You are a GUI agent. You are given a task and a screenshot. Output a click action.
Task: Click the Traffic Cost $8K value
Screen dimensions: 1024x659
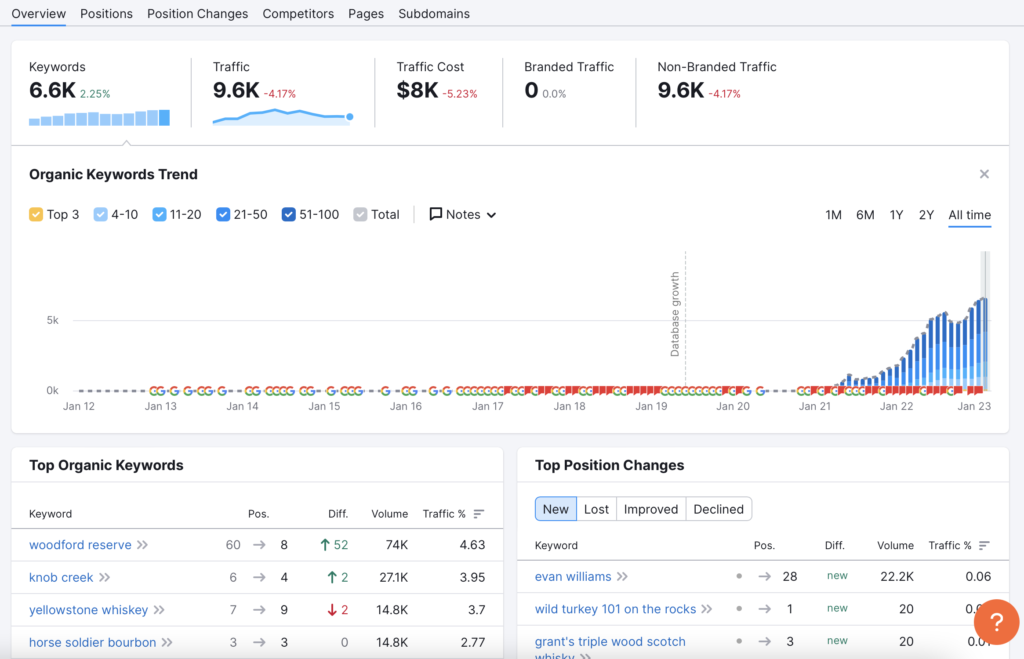point(417,91)
